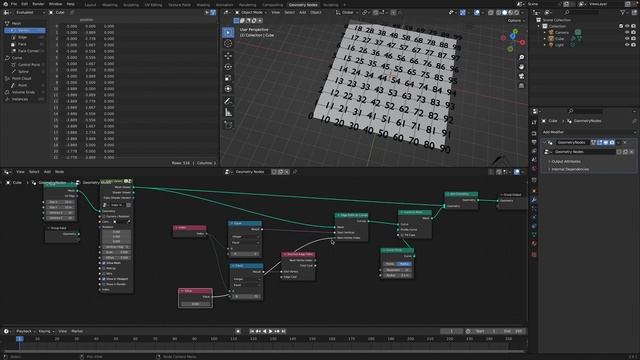
Task: Select the Move tool in viewport toolbar
Action: coord(228,56)
